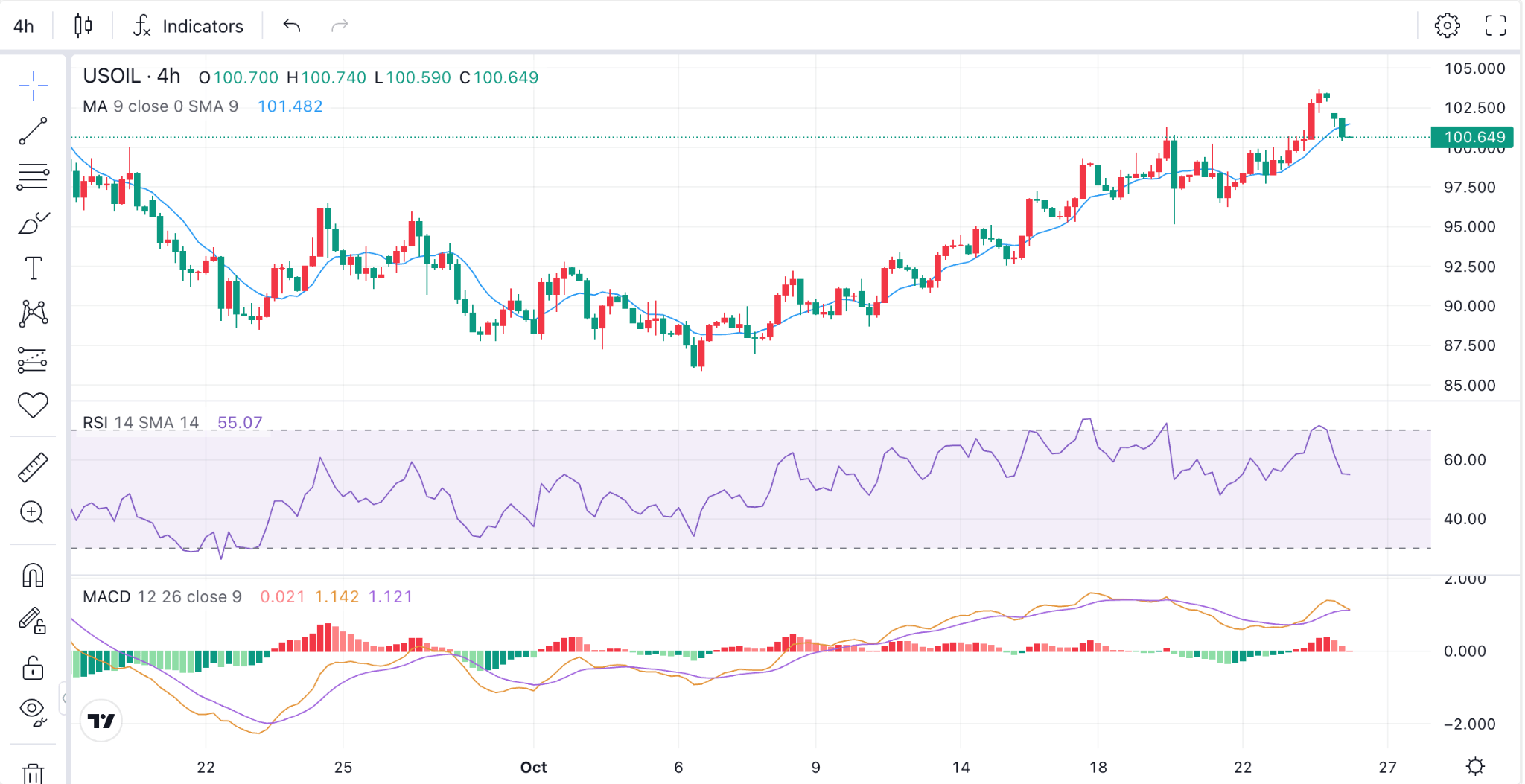
Task: Click the TradingView logo badge
Action: point(101,721)
